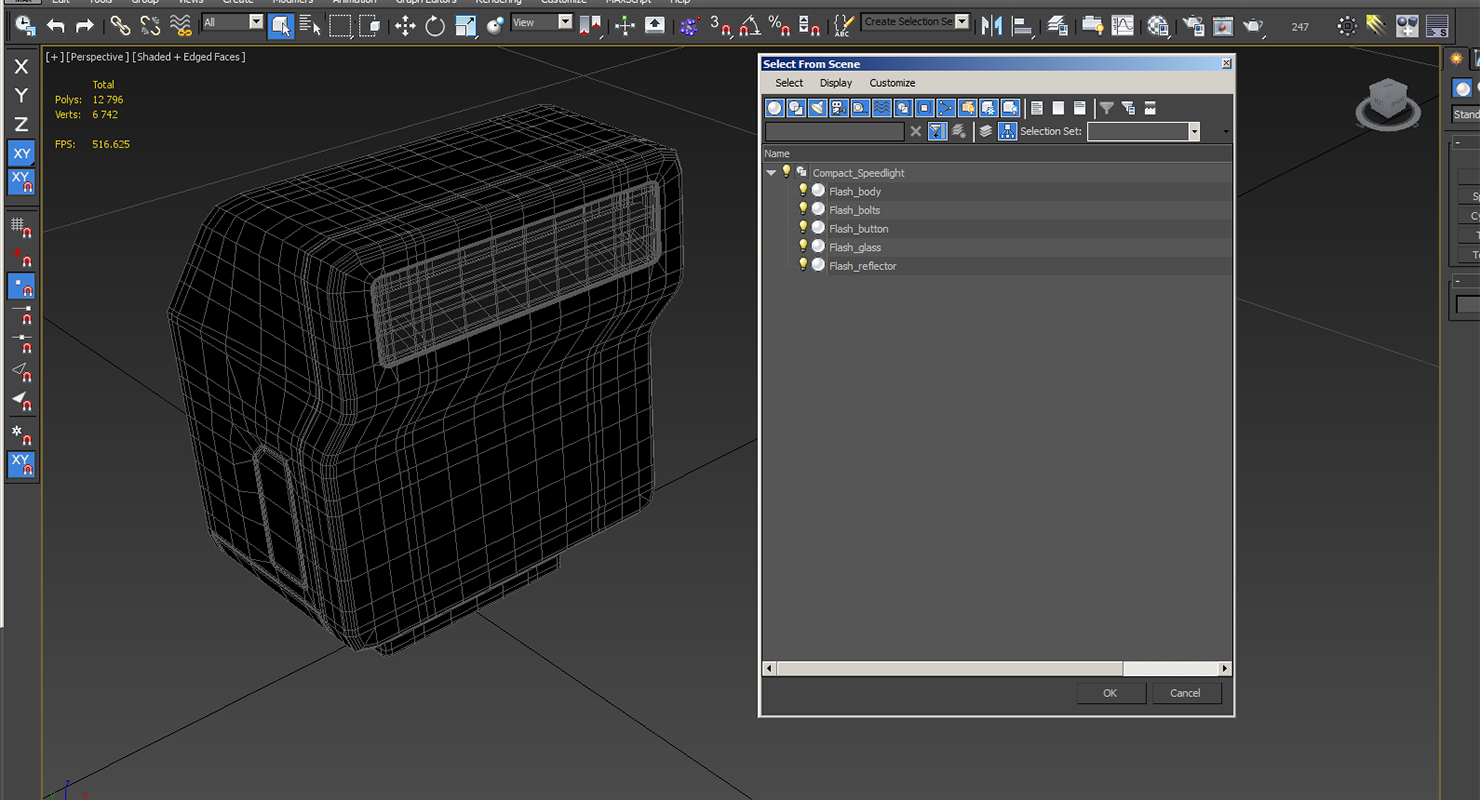Collapse the Compact_Speedlight tree node
The width and height of the screenshot is (1480, 800).
coord(771,173)
